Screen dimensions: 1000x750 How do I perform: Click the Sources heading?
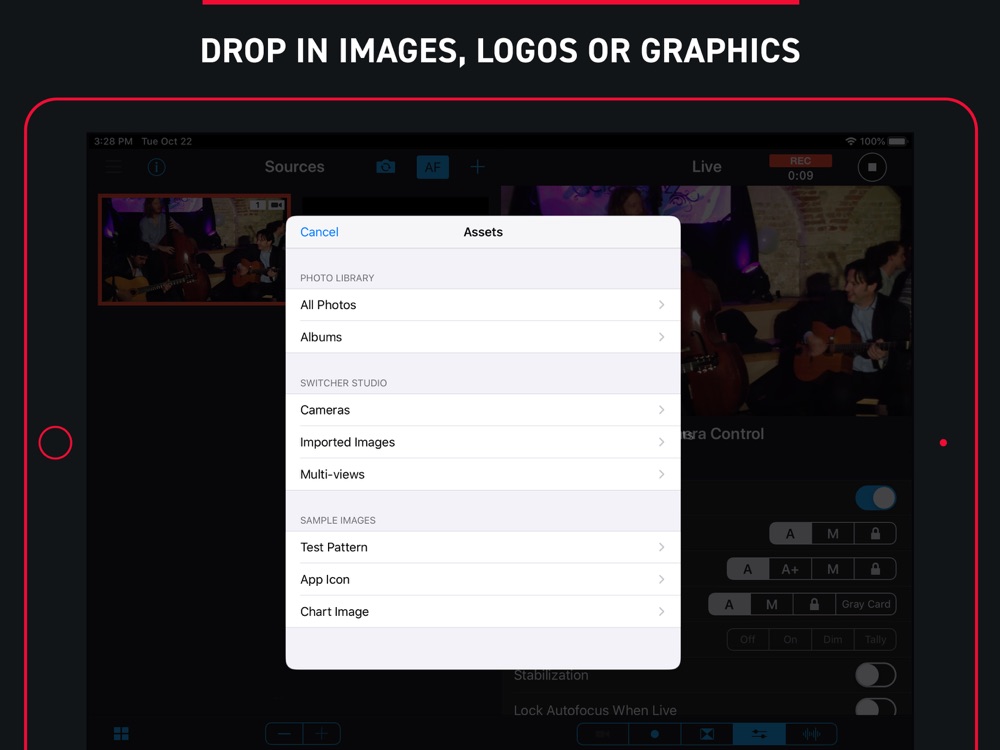[x=295, y=167]
